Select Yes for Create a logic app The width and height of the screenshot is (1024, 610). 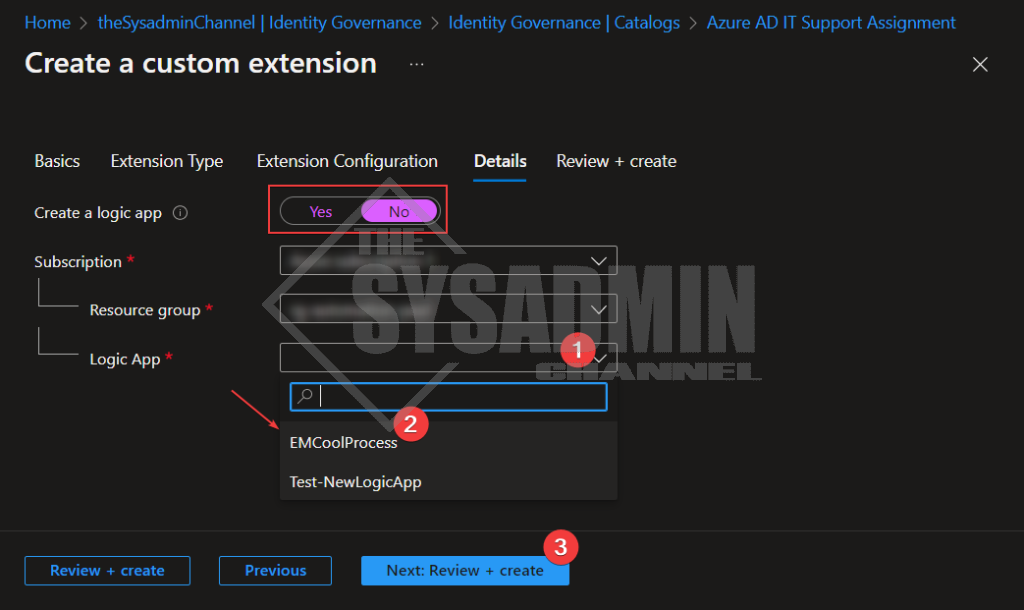(321, 212)
